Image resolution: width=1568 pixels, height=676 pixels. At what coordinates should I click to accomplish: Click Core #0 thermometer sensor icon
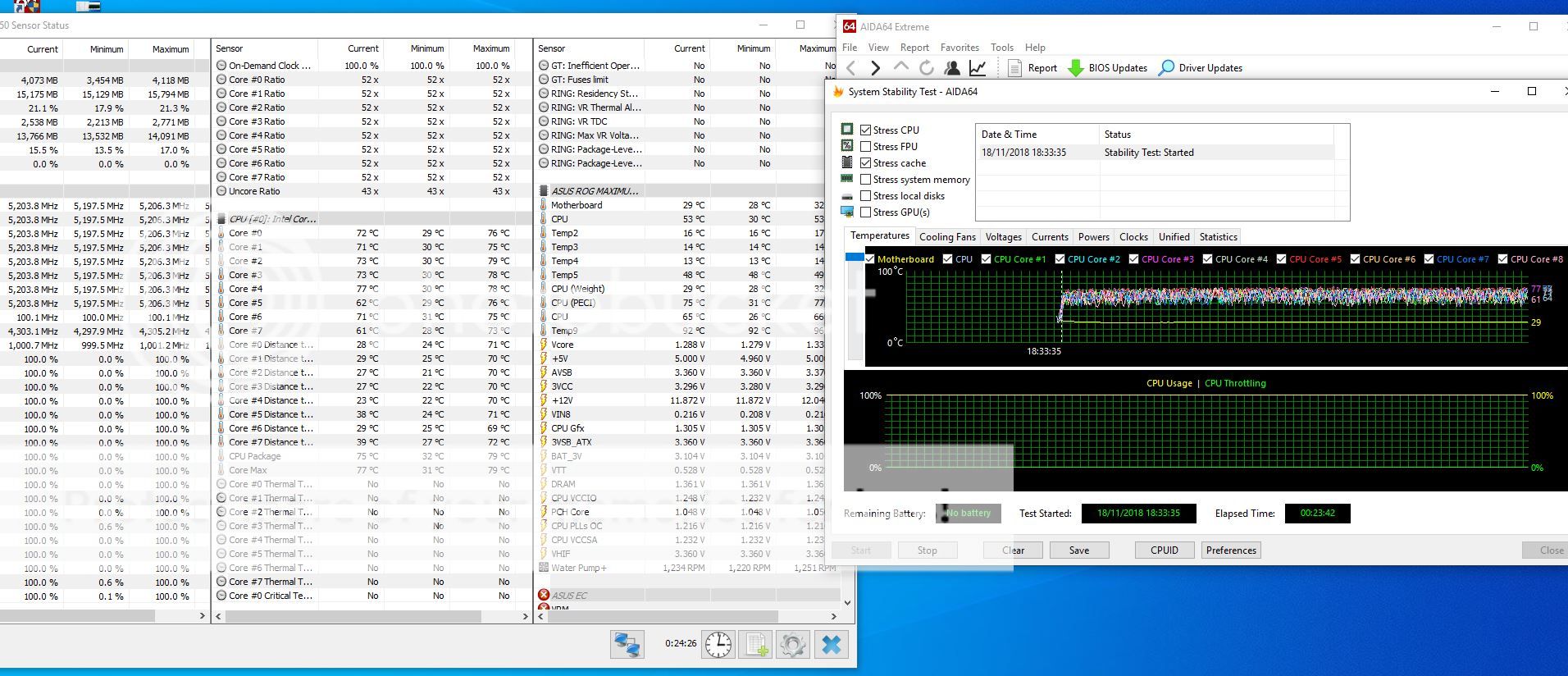point(221,233)
